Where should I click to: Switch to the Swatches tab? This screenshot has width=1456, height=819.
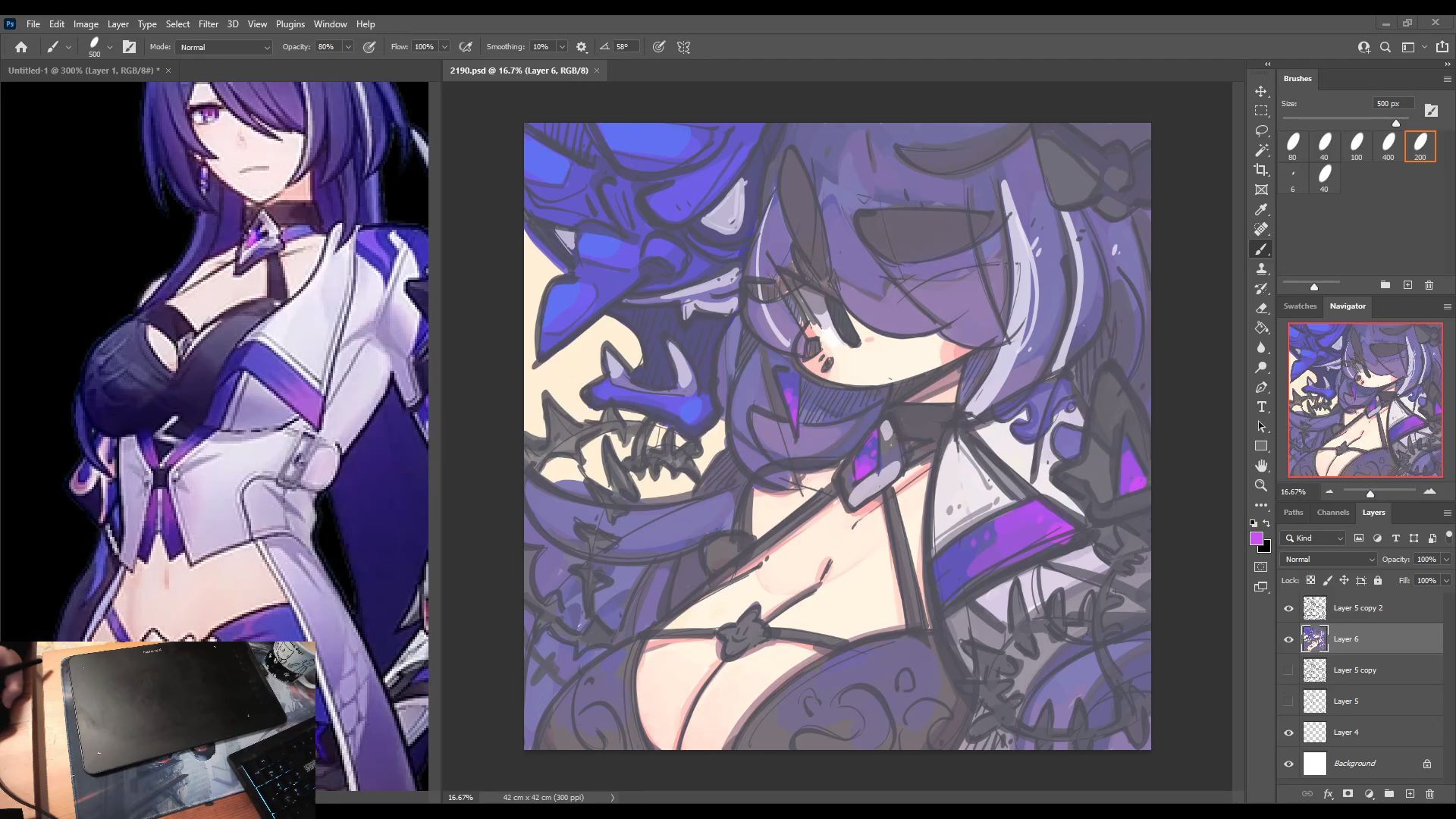(x=1300, y=306)
